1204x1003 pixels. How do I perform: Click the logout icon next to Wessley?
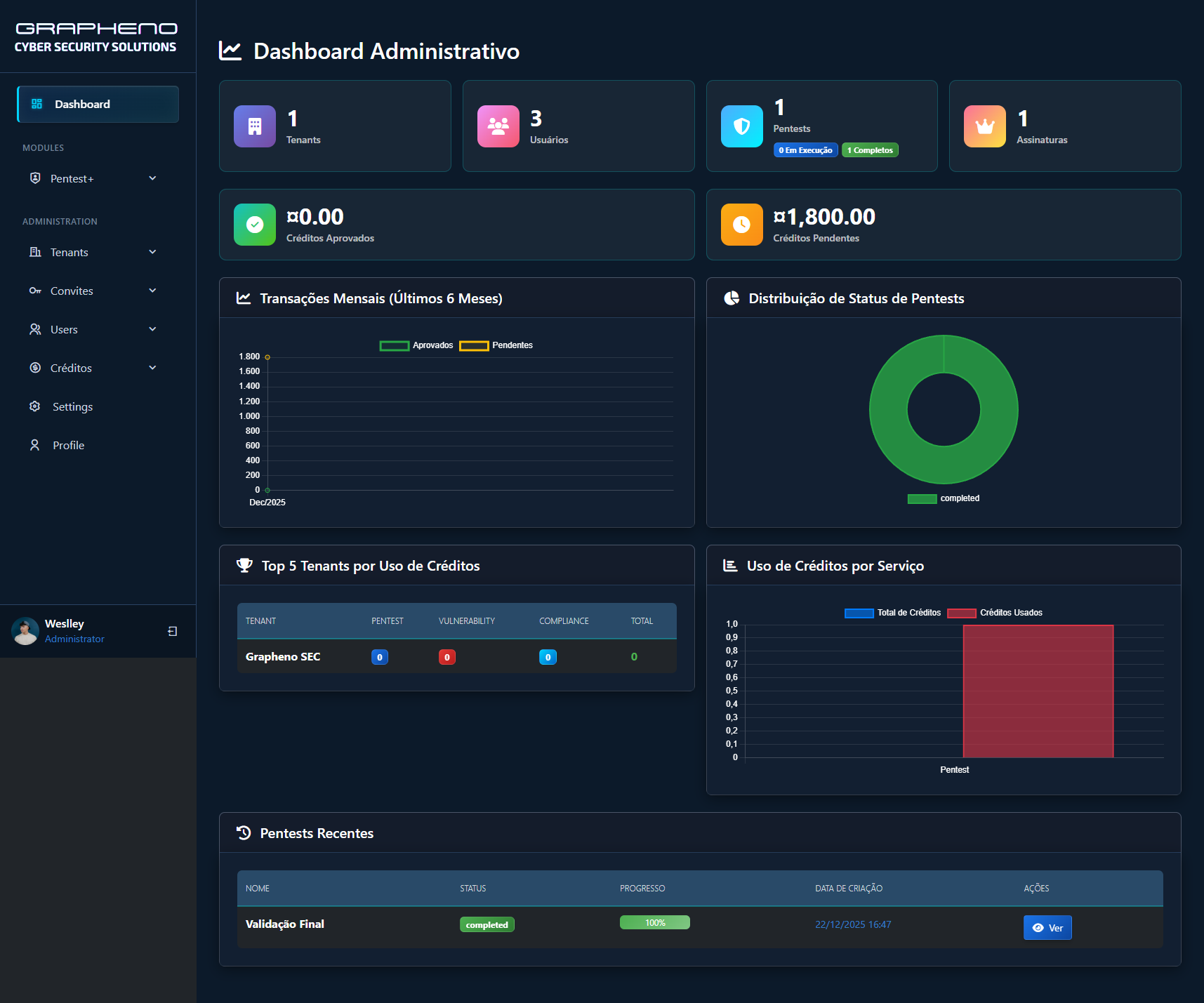(172, 631)
